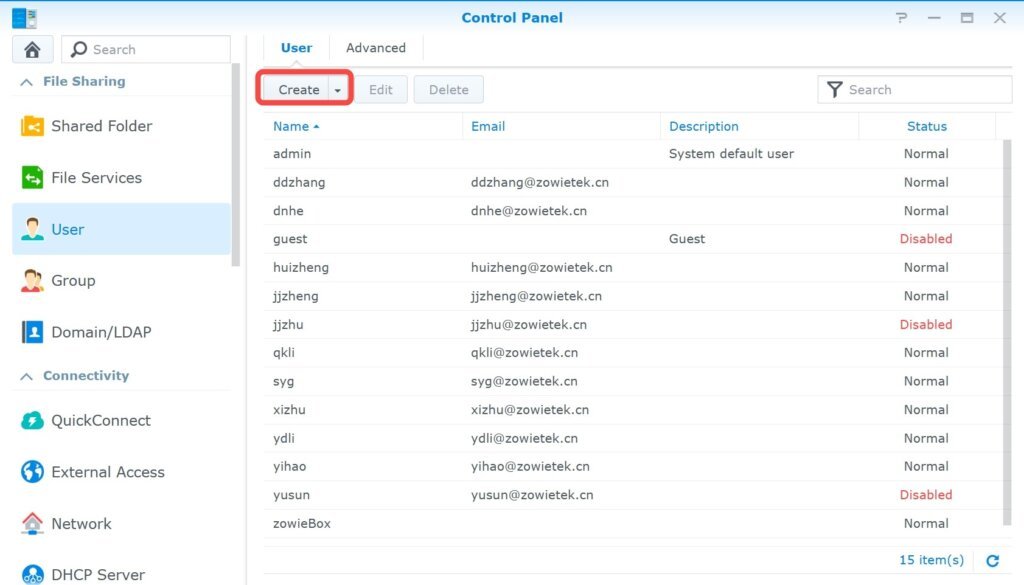Switch to the Advanced tab
Viewport: 1024px width, 585px height.
375,48
